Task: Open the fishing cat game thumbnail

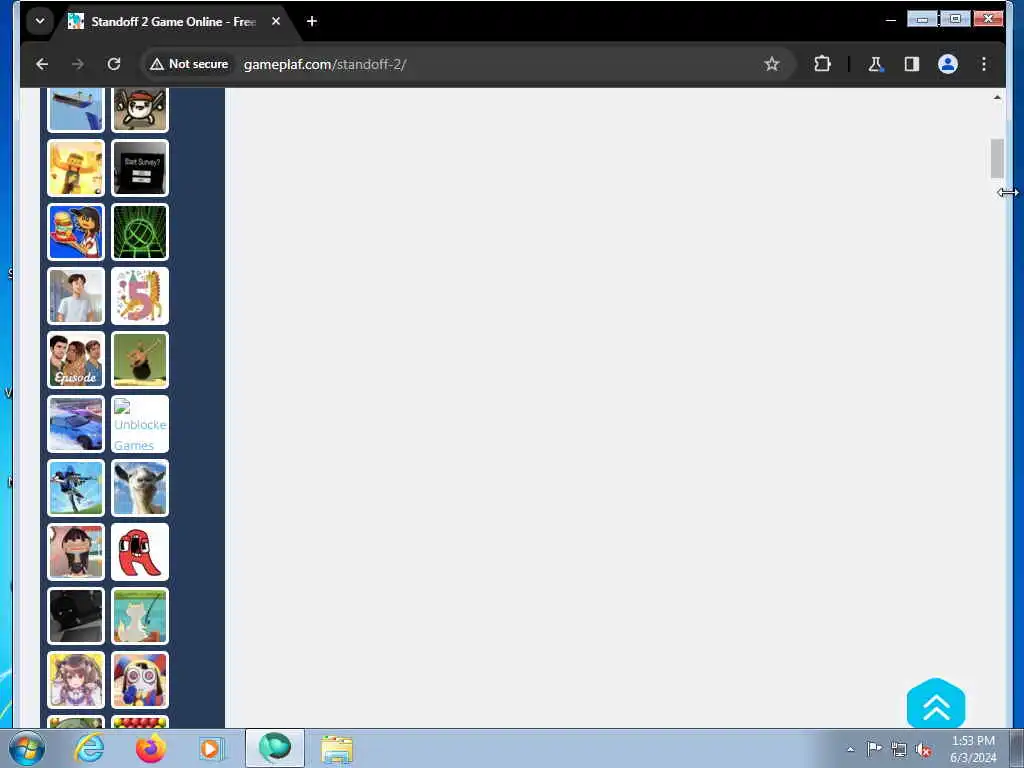Action: pyautogui.click(x=140, y=616)
